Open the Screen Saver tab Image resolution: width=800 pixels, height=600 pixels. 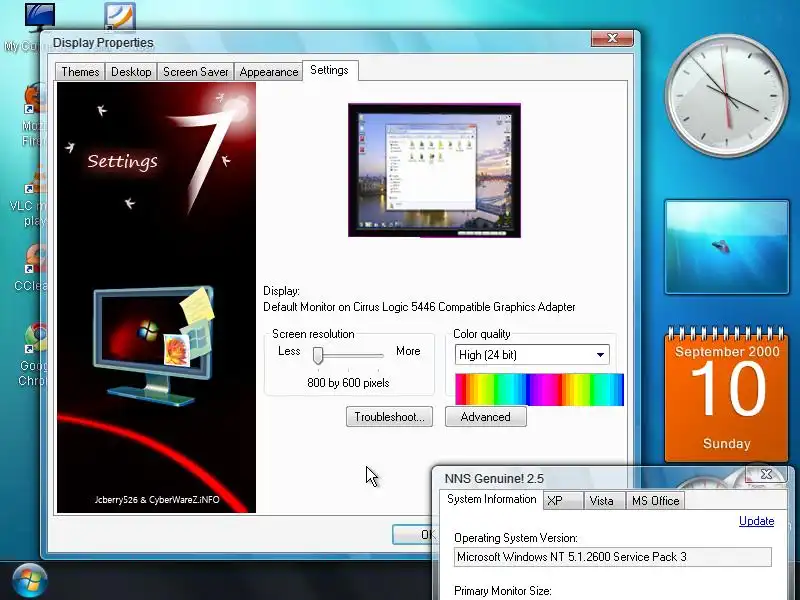pyautogui.click(x=195, y=71)
